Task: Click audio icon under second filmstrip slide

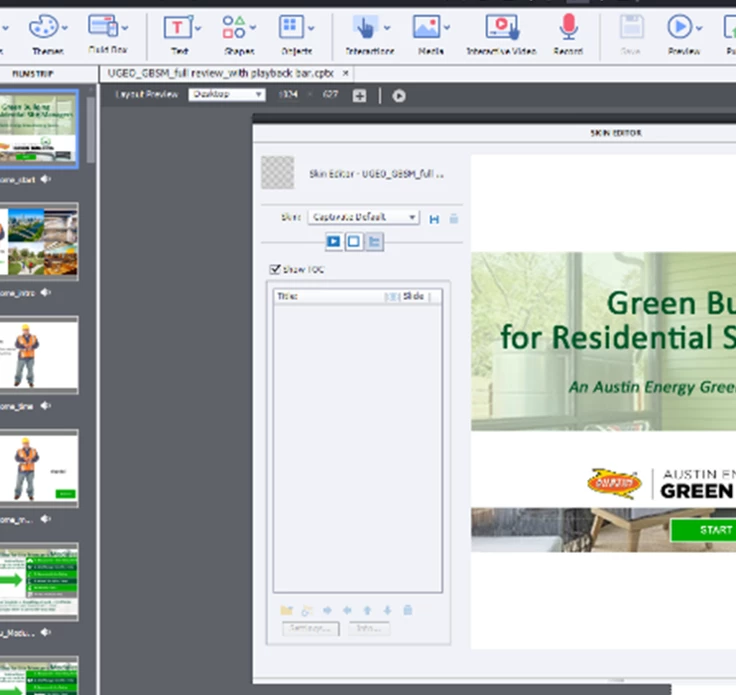Action: pyautogui.click(x=46, y=292)
